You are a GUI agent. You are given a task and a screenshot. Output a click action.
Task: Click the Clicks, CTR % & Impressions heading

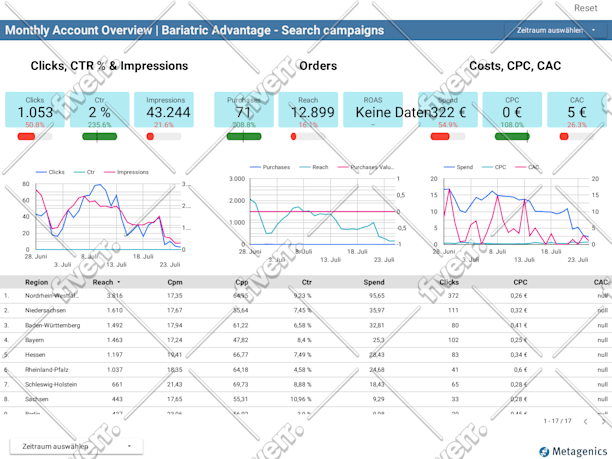(x=109, y=66)
